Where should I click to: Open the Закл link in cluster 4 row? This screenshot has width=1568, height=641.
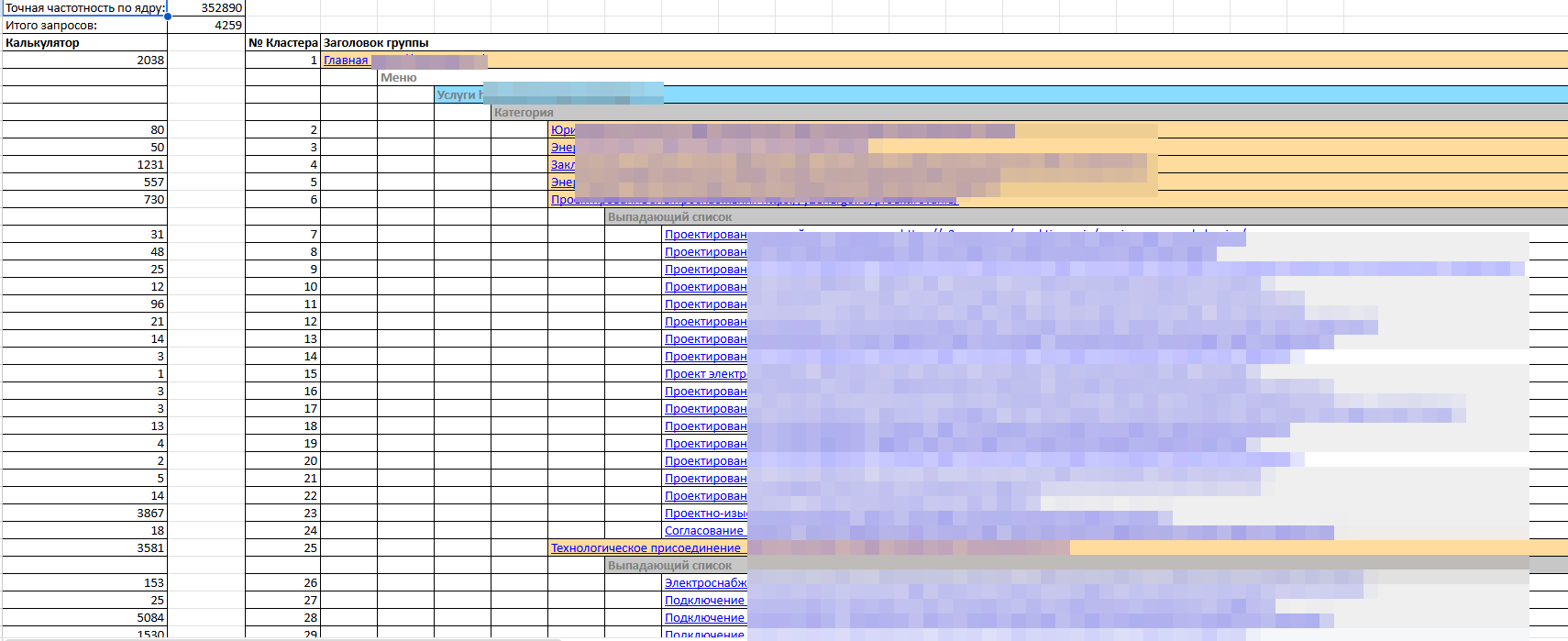563,165
